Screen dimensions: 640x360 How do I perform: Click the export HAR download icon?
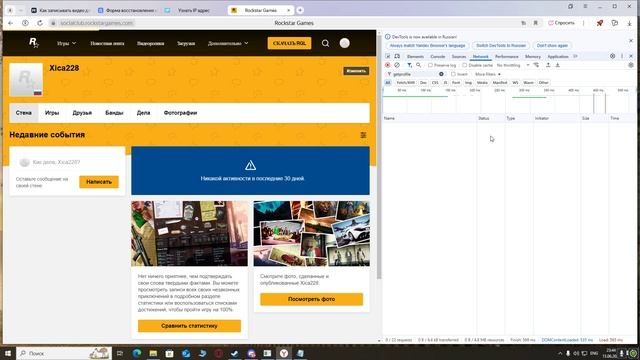point(558,65)
